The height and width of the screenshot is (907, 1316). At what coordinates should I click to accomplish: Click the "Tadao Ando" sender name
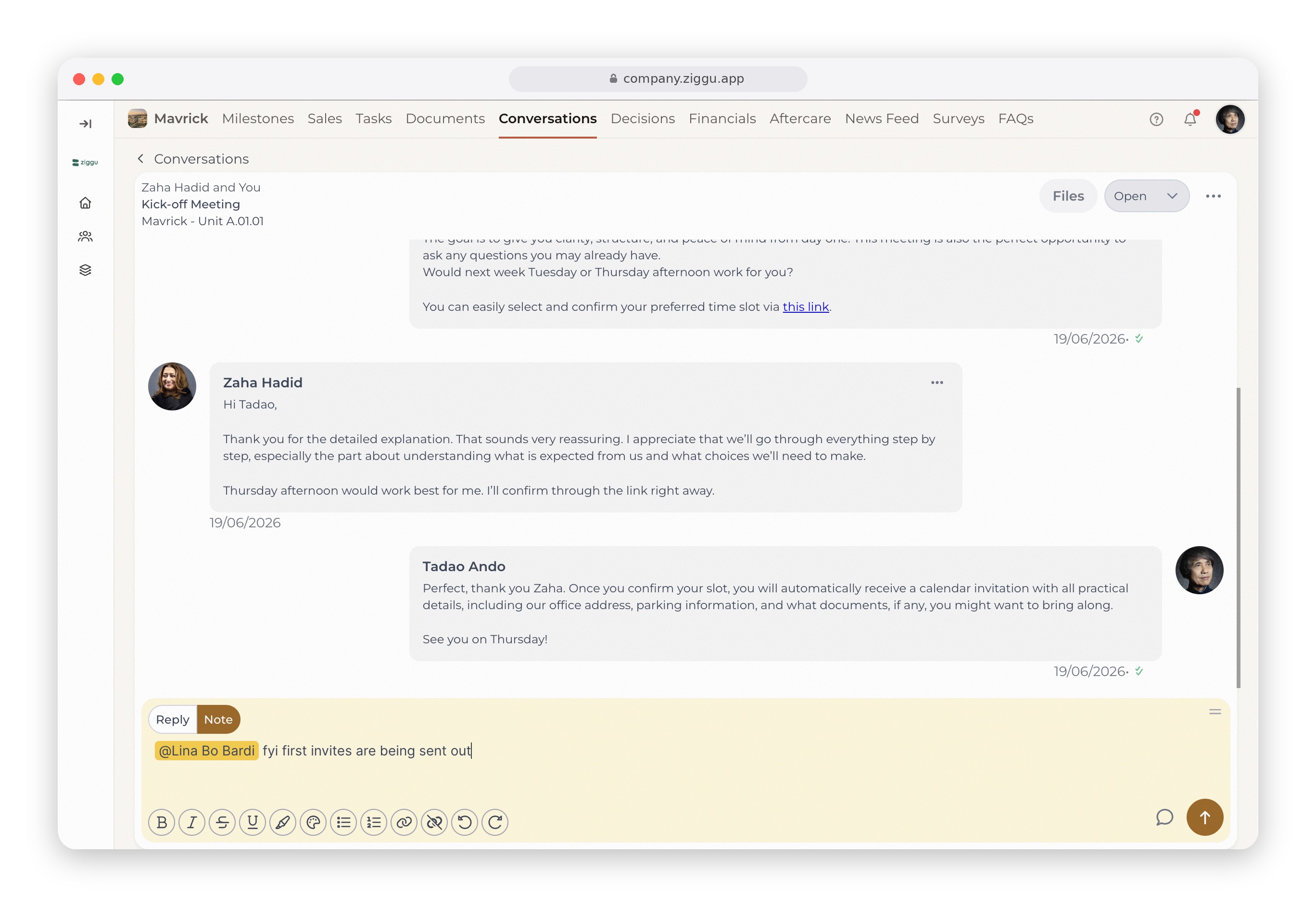464,567
